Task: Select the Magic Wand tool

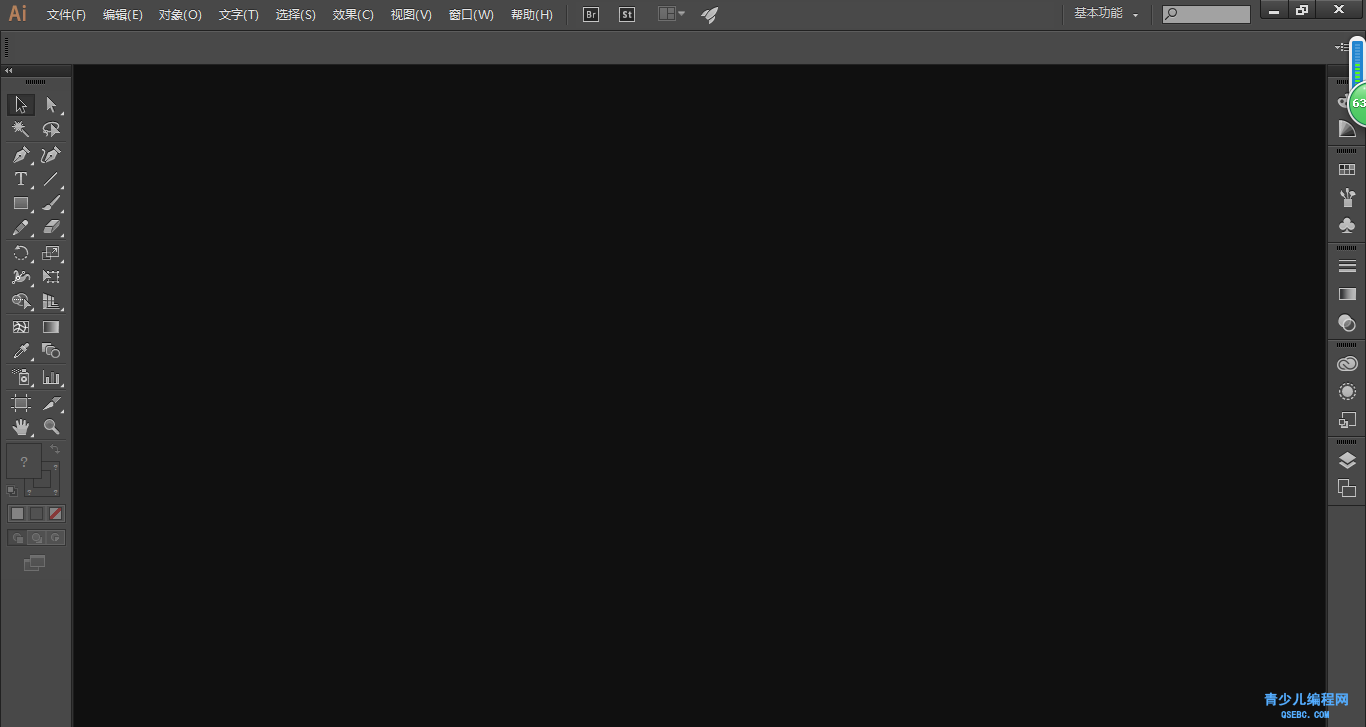Action: pyautogui.click(x=20, y=130)
